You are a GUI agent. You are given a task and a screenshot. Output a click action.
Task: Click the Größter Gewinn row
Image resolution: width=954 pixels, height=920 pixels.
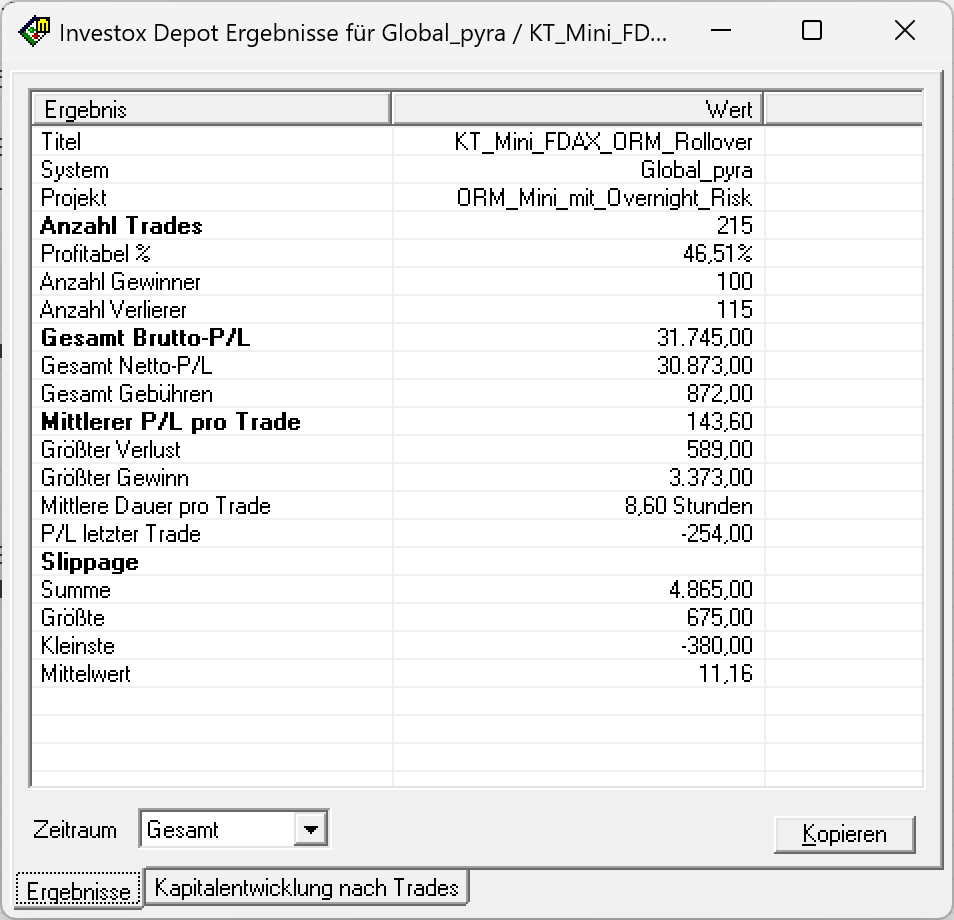(x=114, y=478)
